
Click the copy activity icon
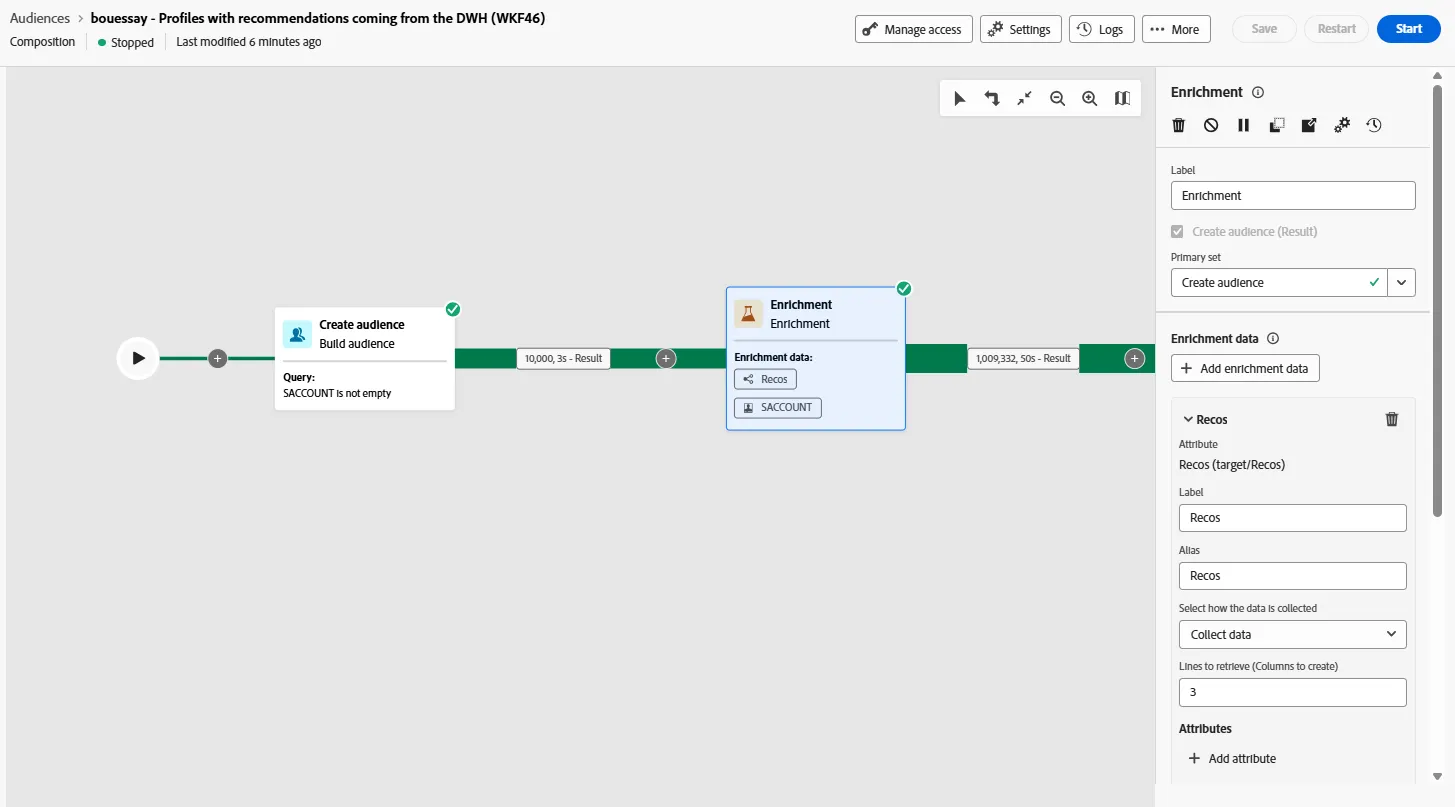[1276, 125]
